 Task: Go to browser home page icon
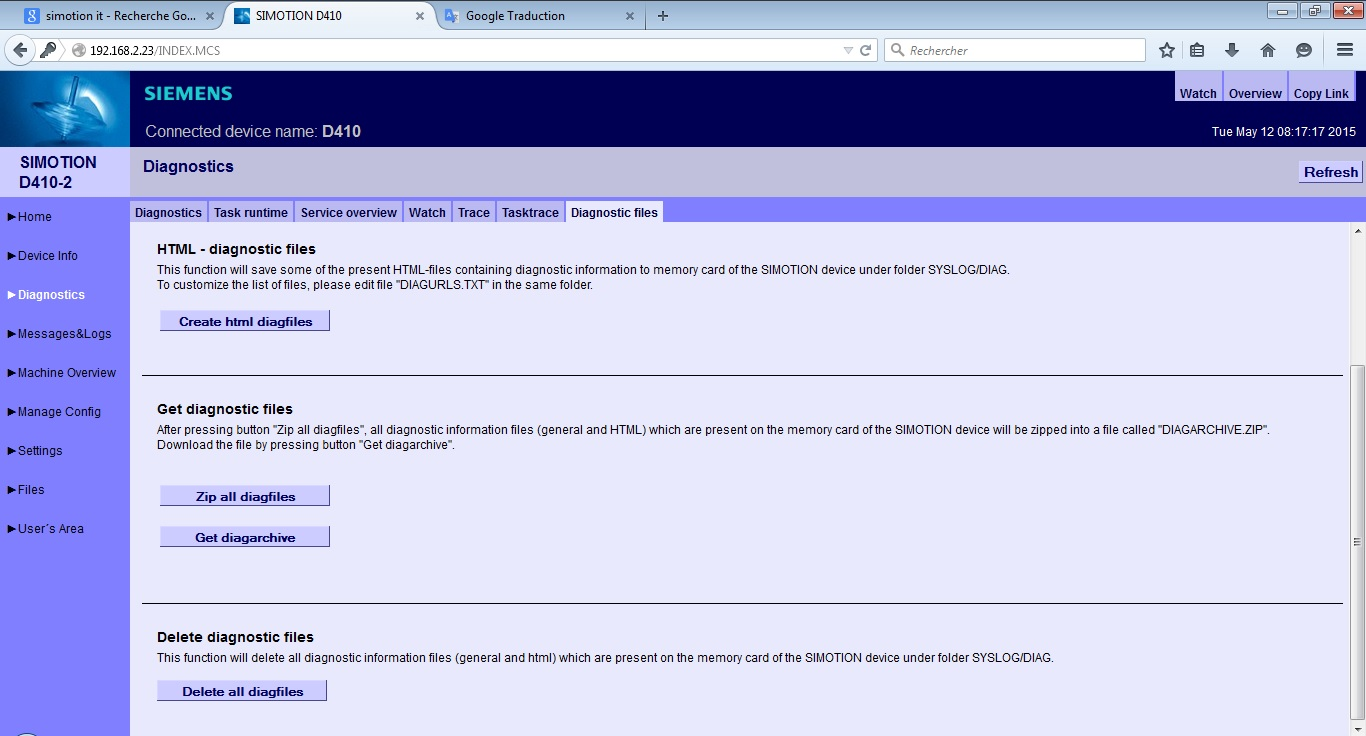pos(1267,50)
